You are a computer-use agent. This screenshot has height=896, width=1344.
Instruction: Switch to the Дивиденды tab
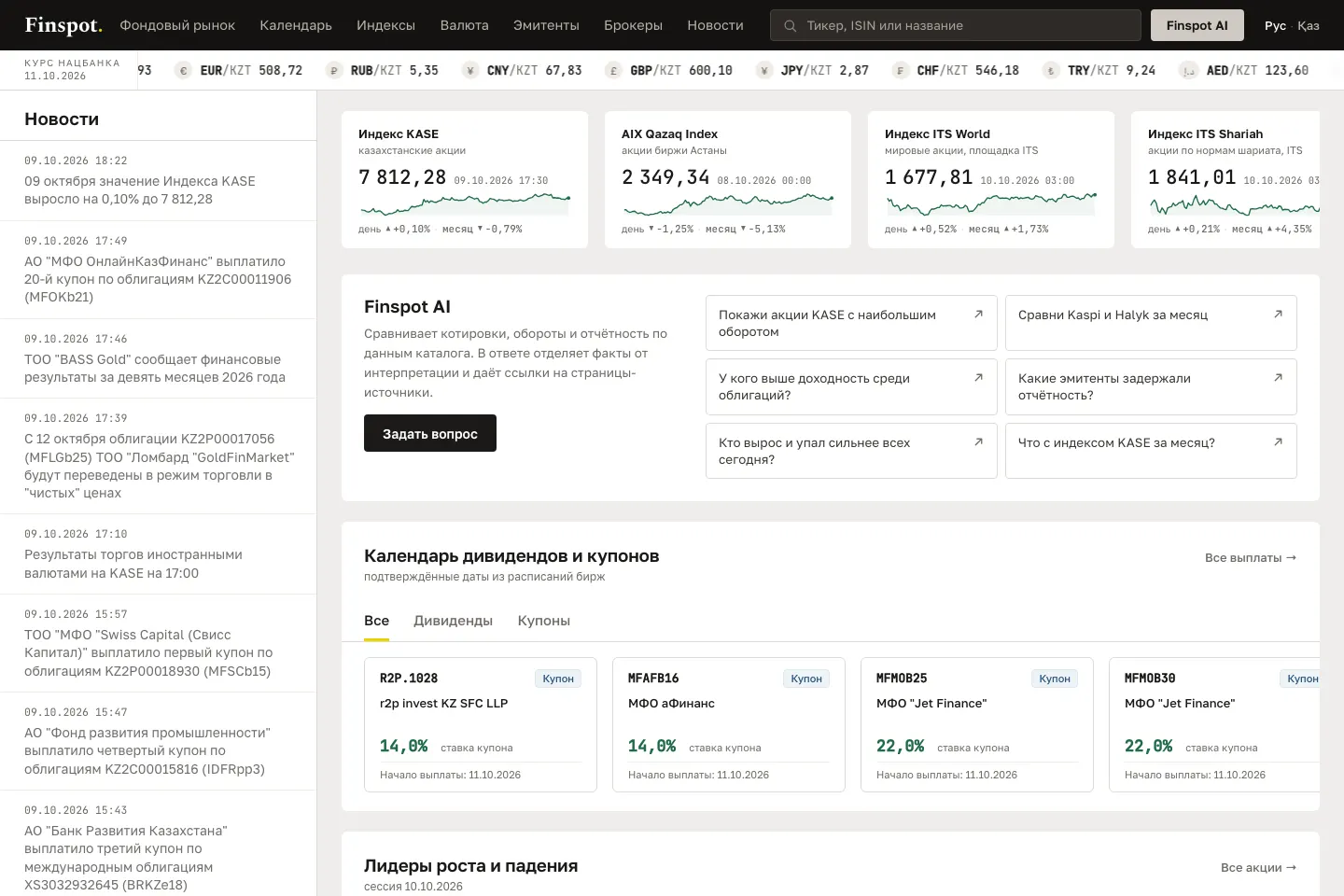(453, 621)
